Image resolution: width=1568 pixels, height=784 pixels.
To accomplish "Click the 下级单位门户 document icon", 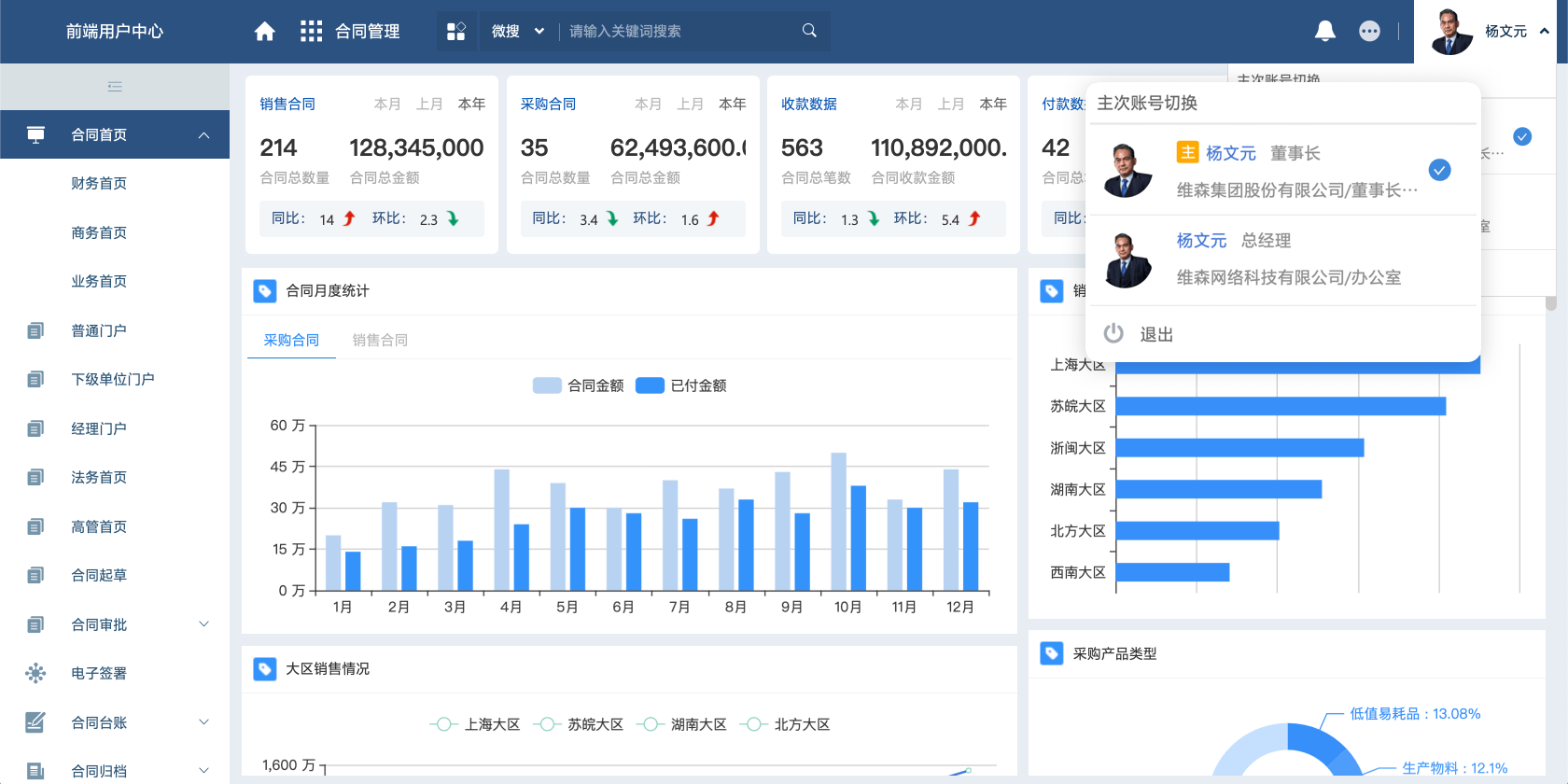I will pyautogui.click(x=35, y=379).
